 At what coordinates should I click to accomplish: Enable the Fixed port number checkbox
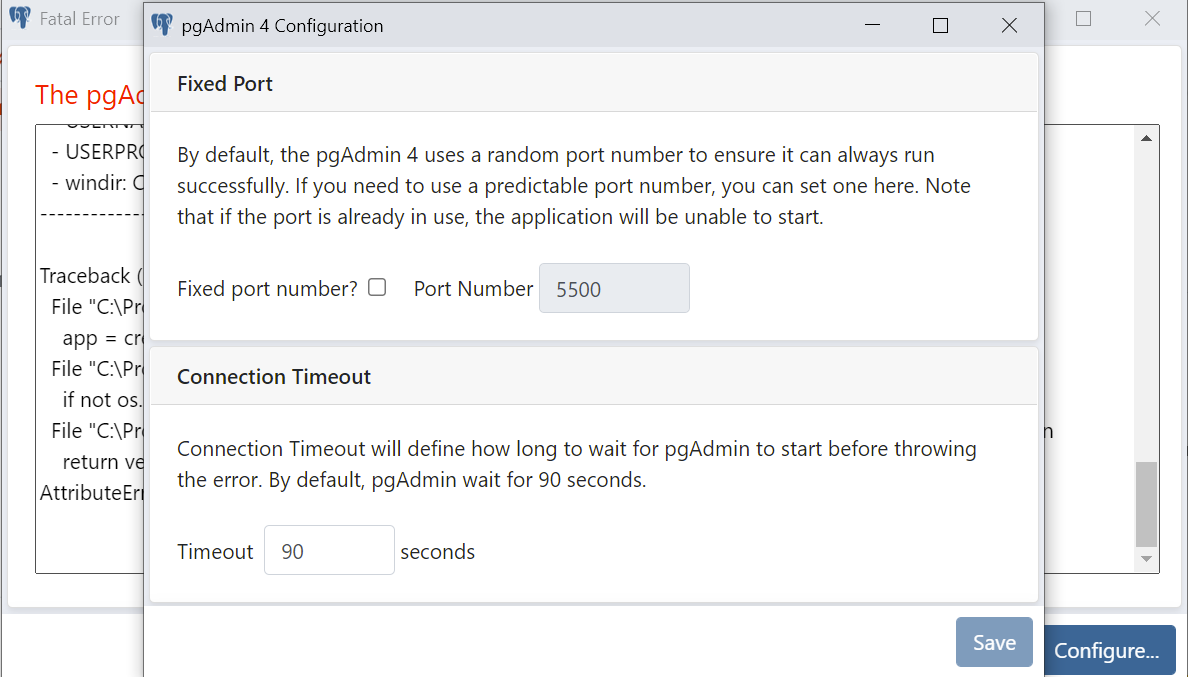377,288
